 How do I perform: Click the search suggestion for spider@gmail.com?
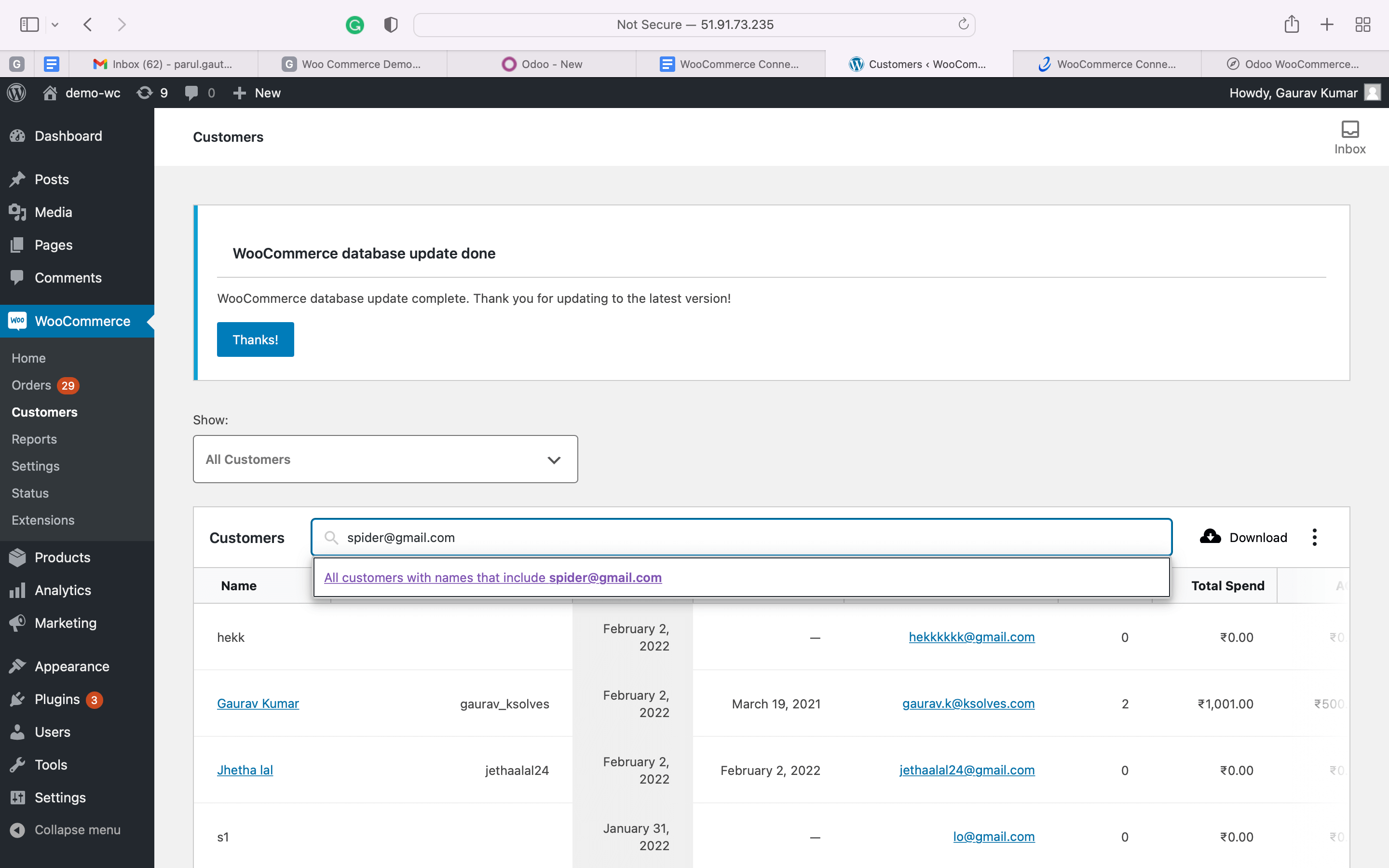point(492,578)
